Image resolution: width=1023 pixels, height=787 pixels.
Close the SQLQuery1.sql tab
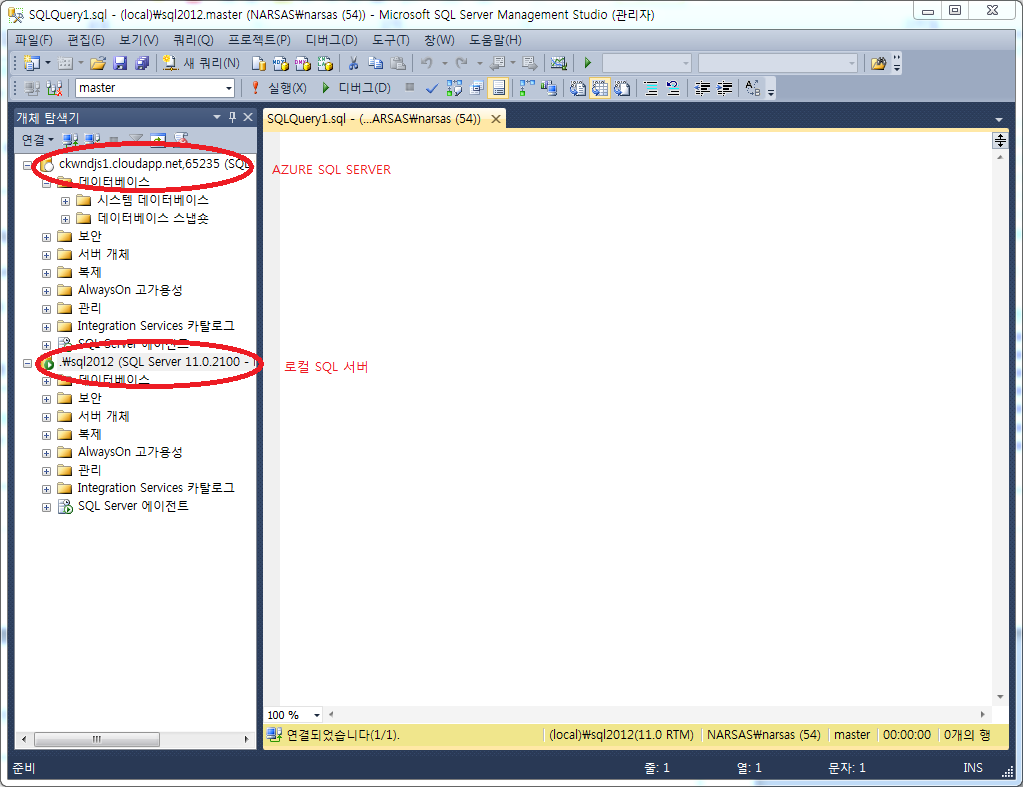click(496, 119)
